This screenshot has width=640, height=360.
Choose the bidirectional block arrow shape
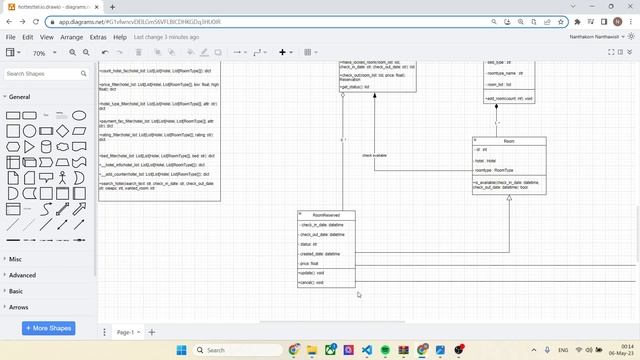(62, 209)
